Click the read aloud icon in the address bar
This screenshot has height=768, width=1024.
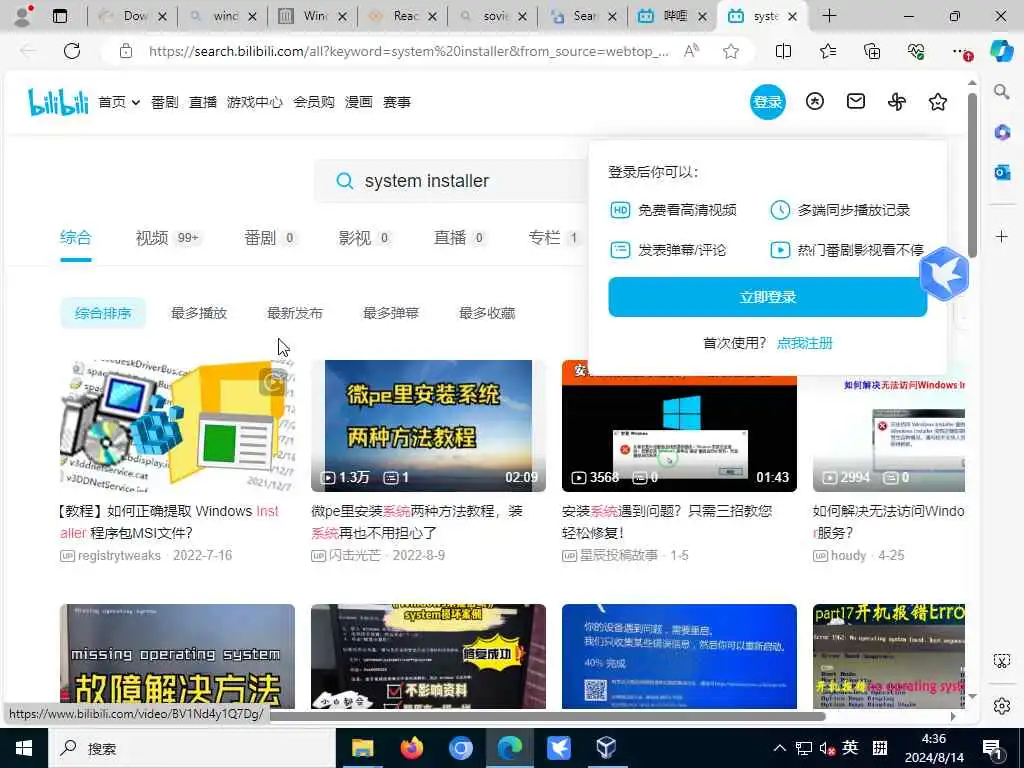pos(691,51)
